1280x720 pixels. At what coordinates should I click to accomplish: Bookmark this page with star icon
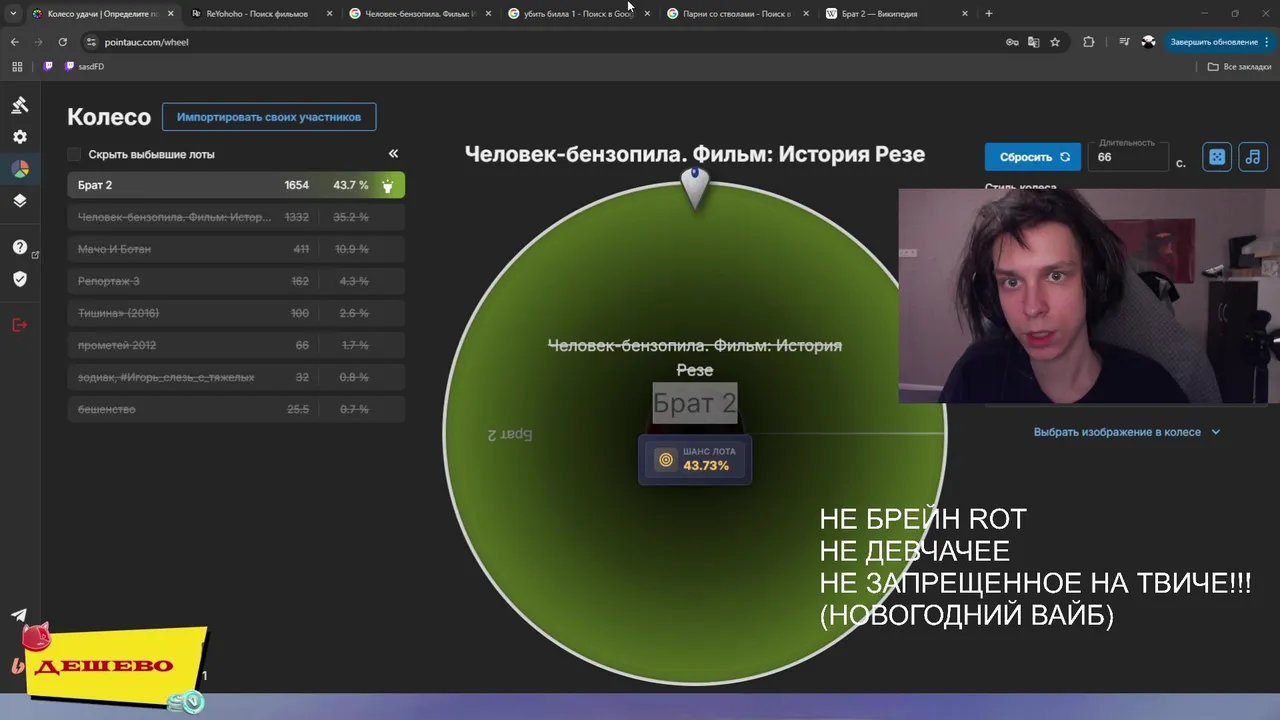pos(1055,42)
